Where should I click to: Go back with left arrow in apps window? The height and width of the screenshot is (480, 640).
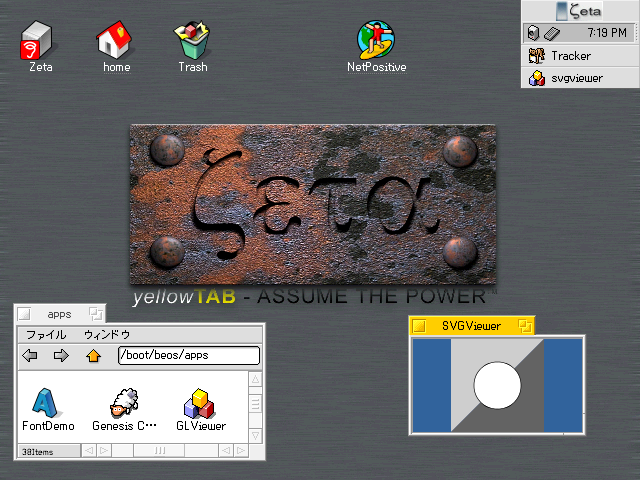(30, 356)
